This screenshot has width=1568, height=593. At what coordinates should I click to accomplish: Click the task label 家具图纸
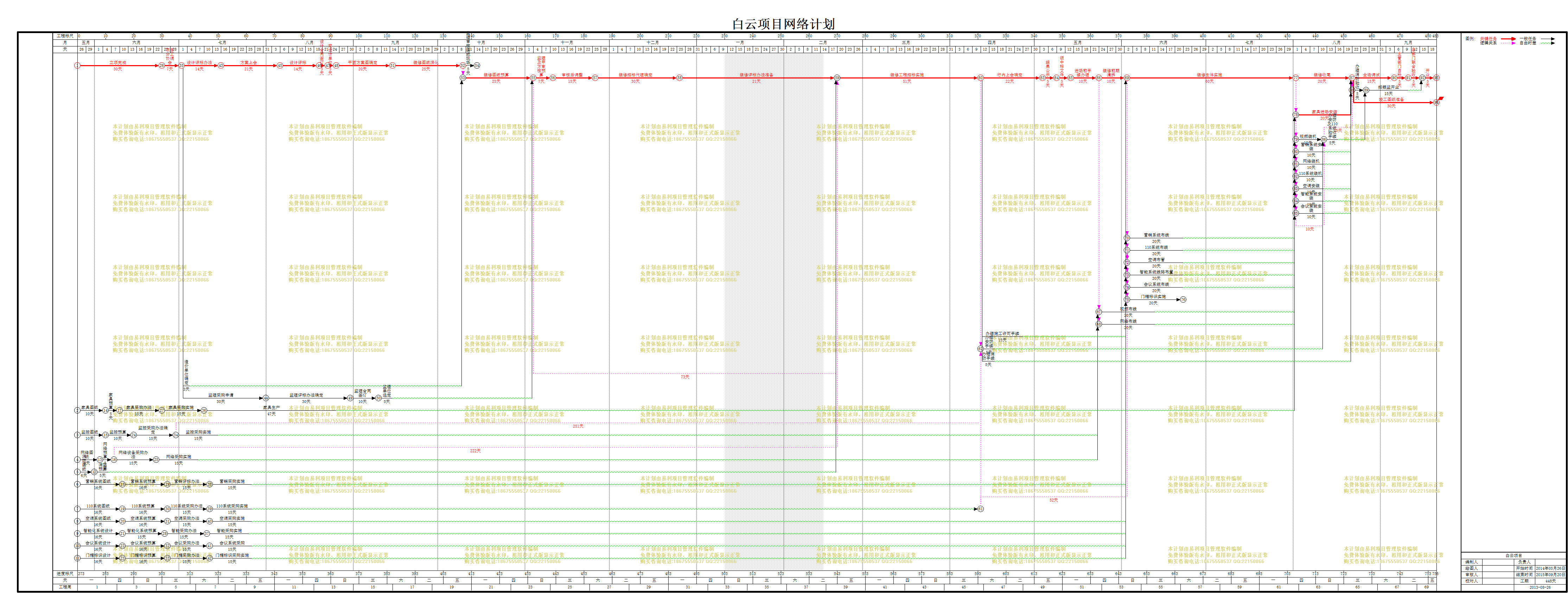click(89, 407)
